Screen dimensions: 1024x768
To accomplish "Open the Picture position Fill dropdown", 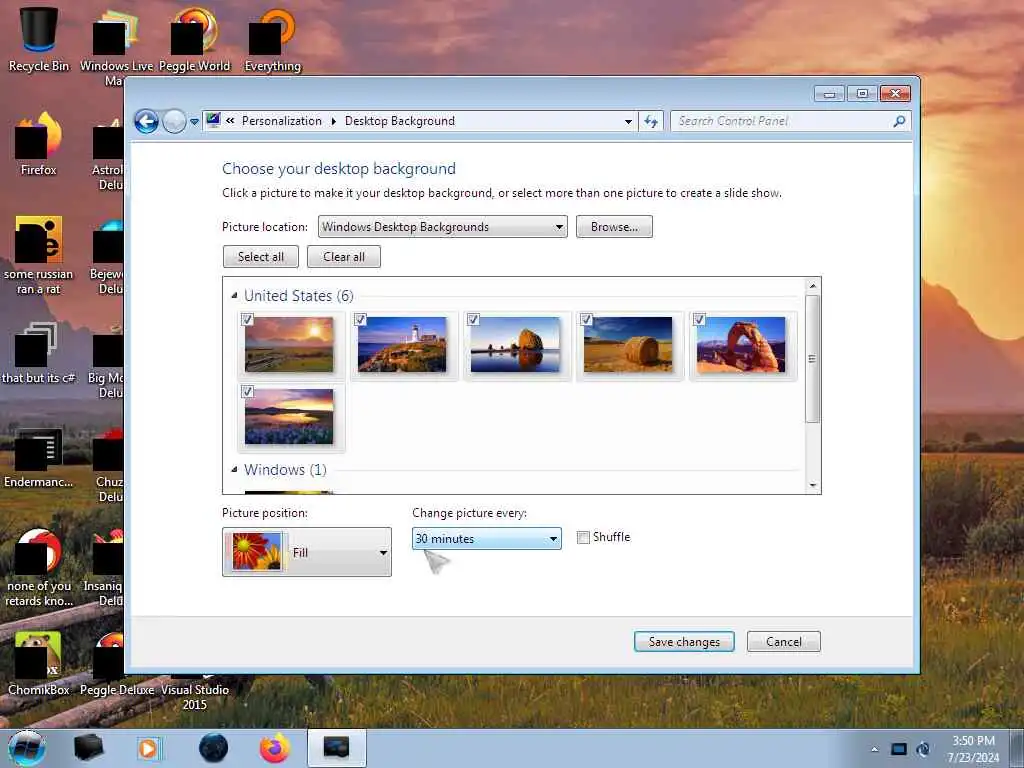I will click(x=307, y=552).
